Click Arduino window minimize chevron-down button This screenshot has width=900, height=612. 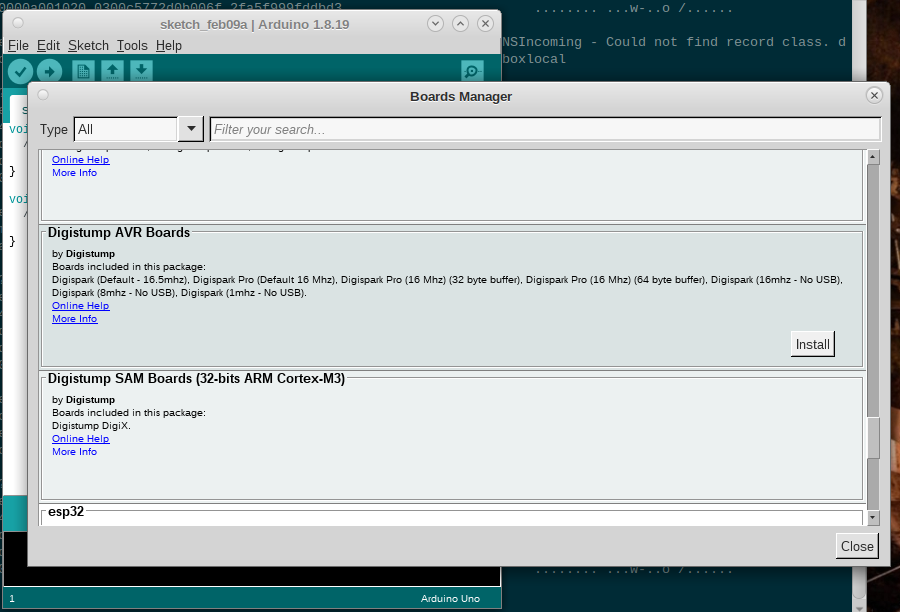(435, 24)
